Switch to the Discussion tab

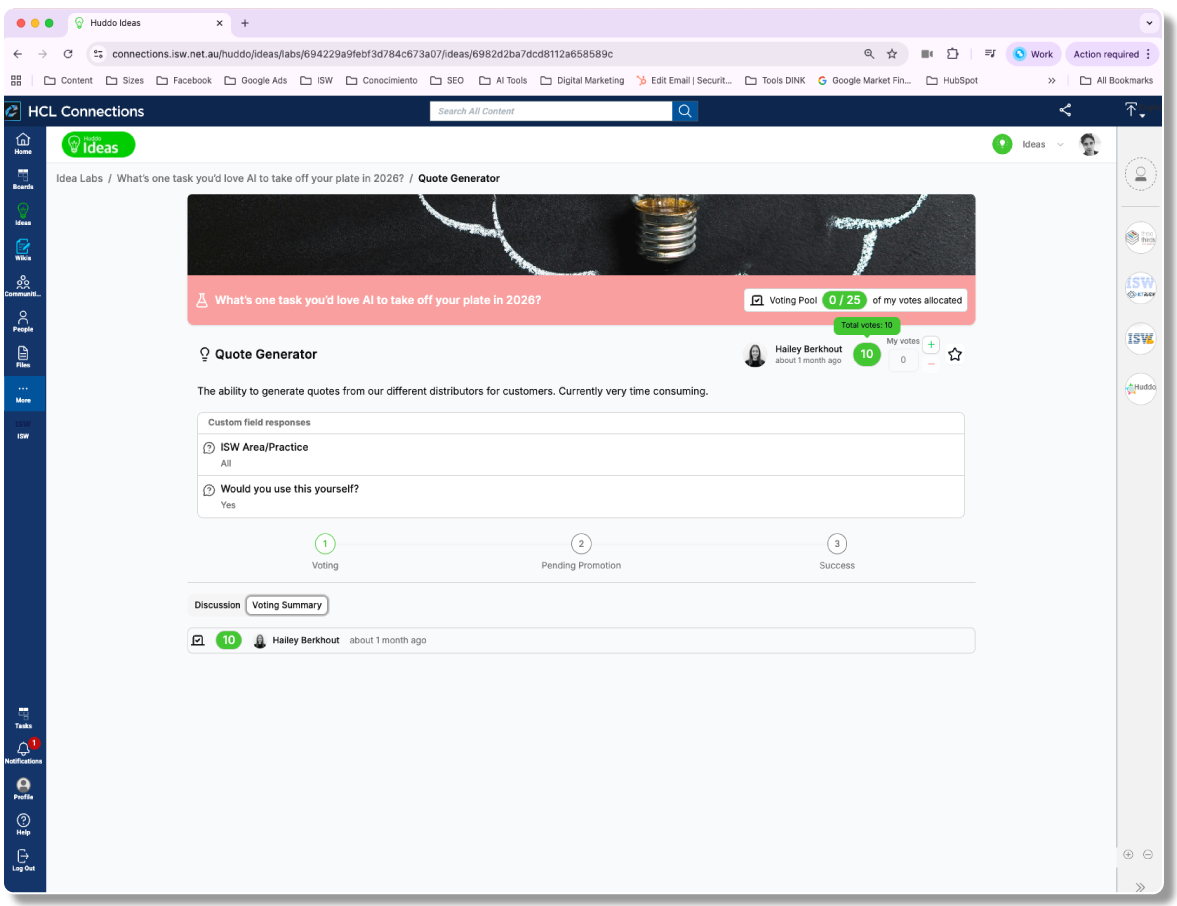pyautogui.click(x=217, y=605)
